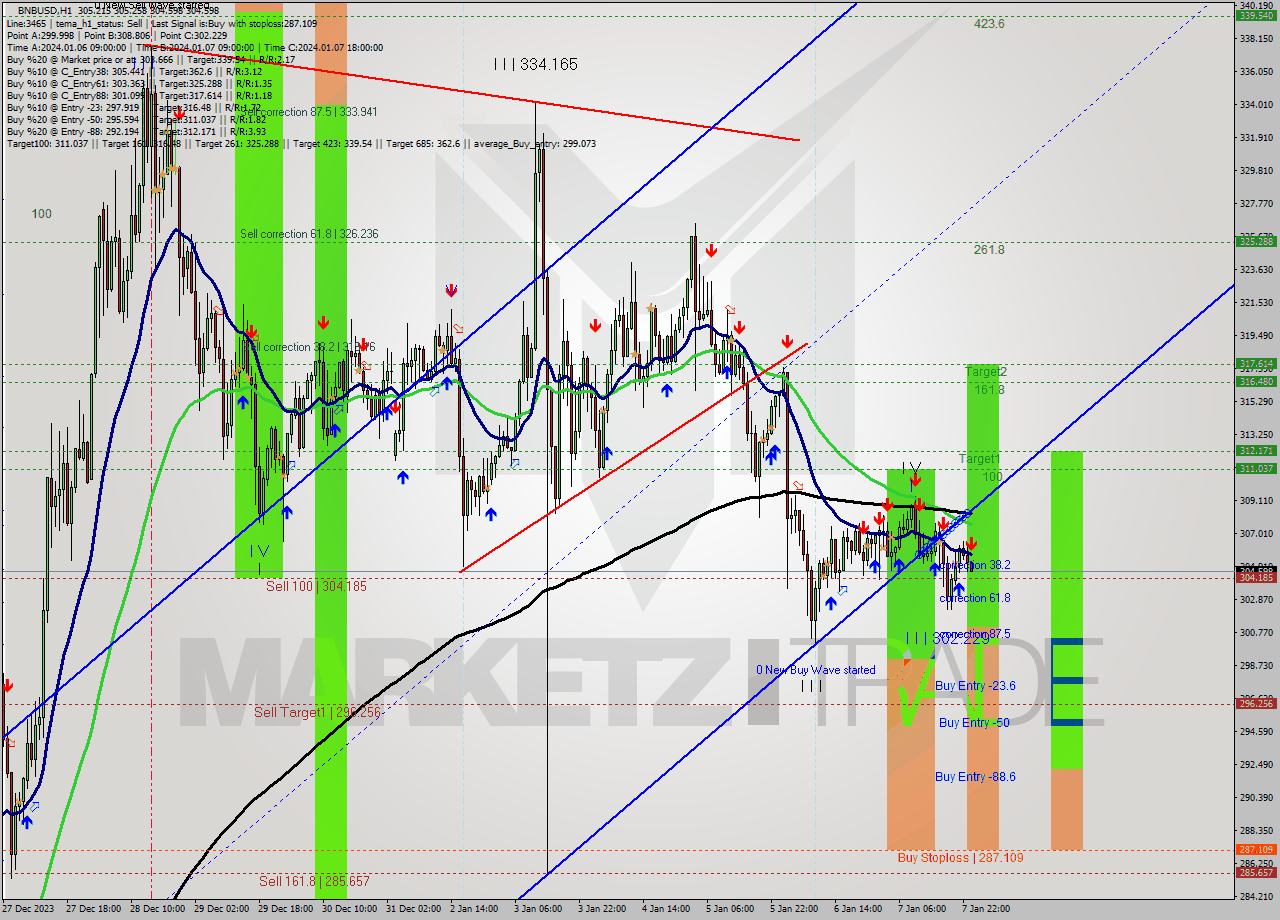Select the 'Buy Entry -88.6' label
The width and height of the screenshot is (1280, 920).
[x=975, y=776]
